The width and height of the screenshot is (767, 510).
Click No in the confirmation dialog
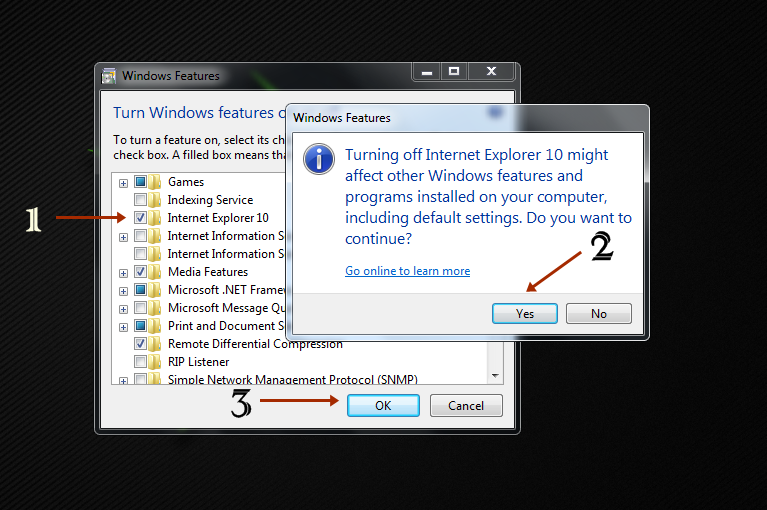pyautogui.click(x=599, y=313)
